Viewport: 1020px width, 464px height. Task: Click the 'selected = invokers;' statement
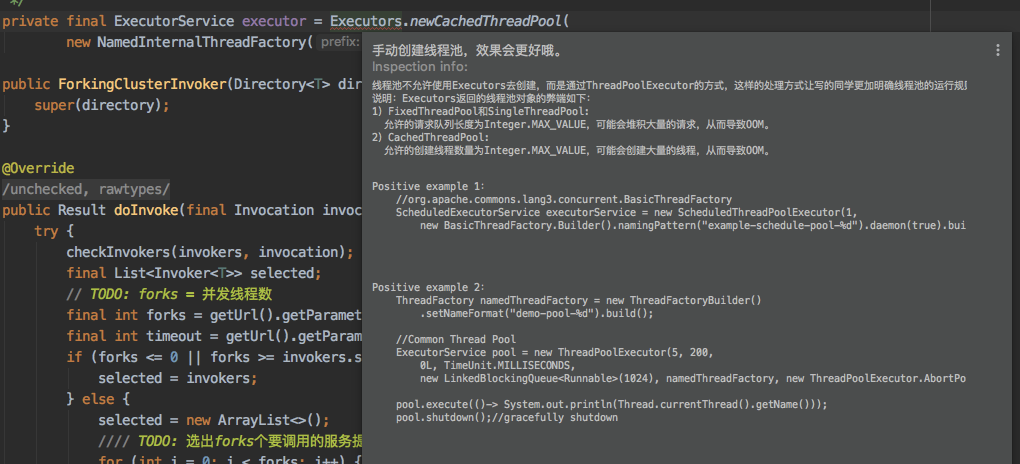[178, 377]
